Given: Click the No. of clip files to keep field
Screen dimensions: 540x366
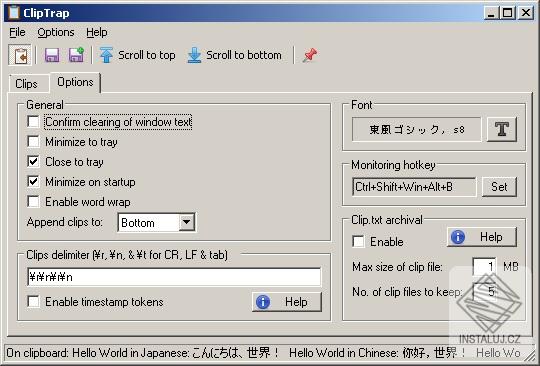Looking at the screenshot, I should (x=484, y=292).
